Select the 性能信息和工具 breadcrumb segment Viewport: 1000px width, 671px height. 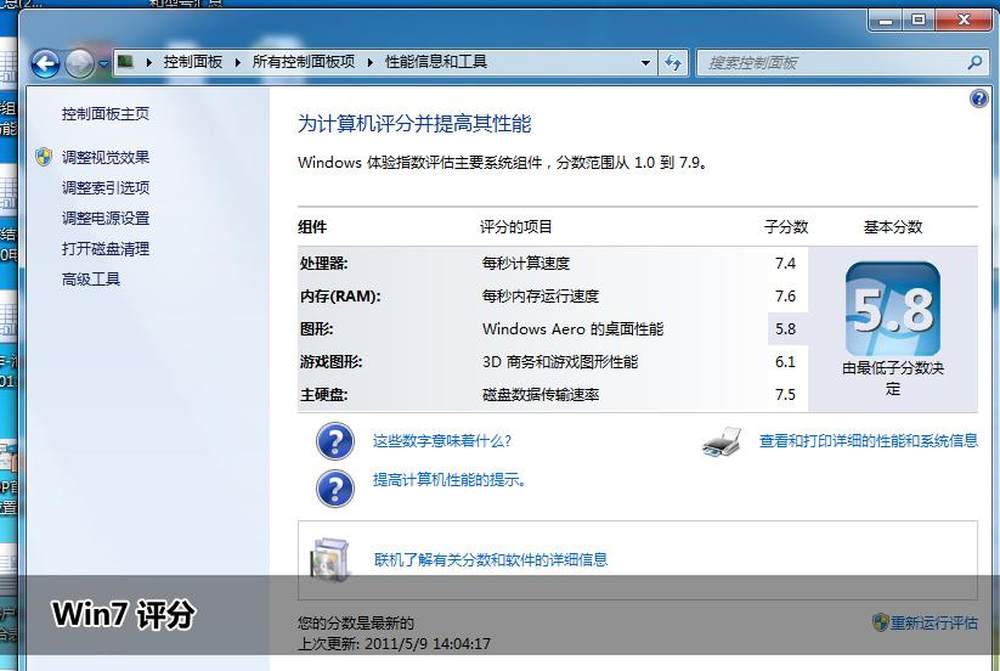(436, 62)
